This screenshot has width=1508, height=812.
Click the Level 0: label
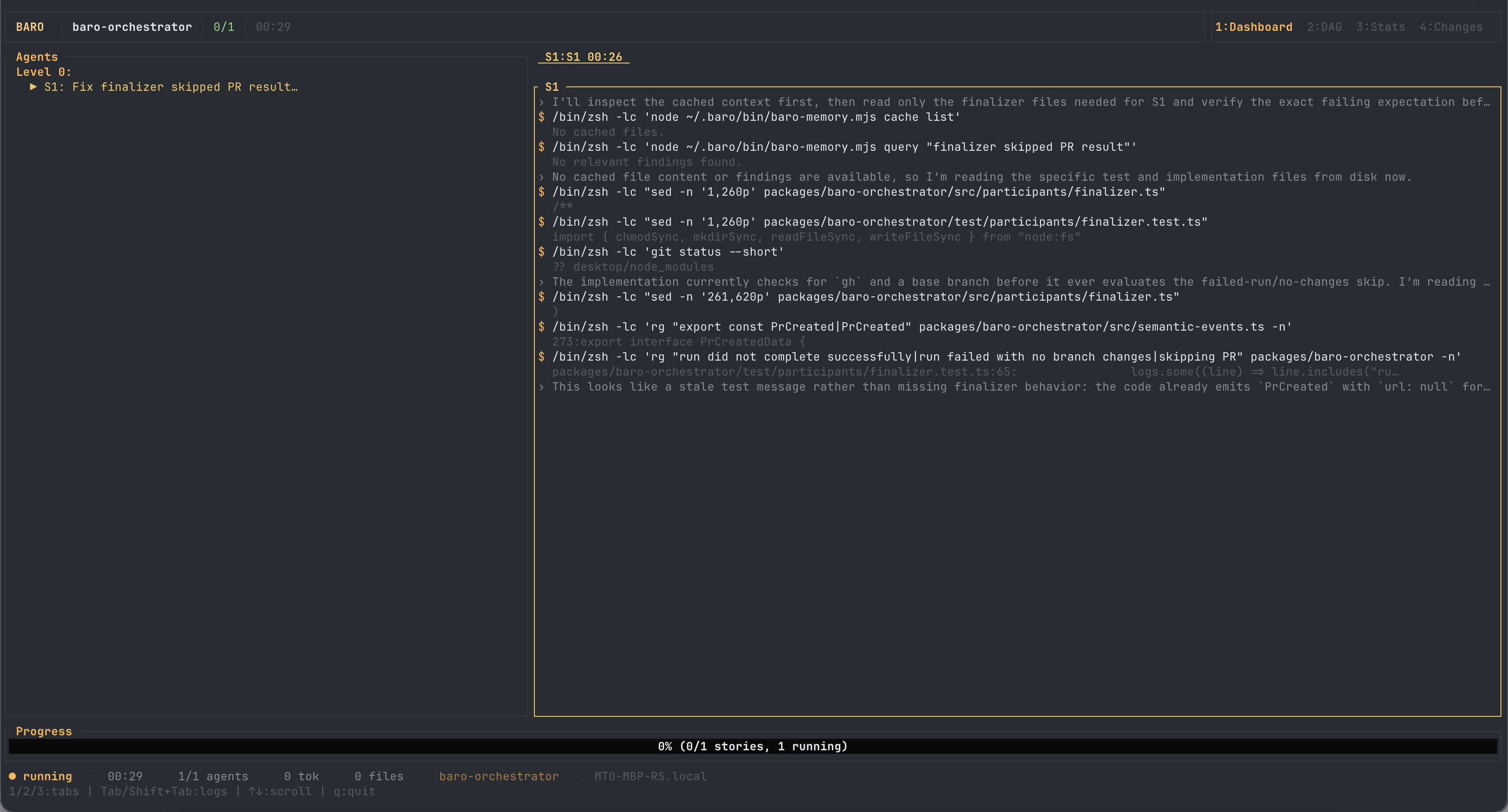44,72
